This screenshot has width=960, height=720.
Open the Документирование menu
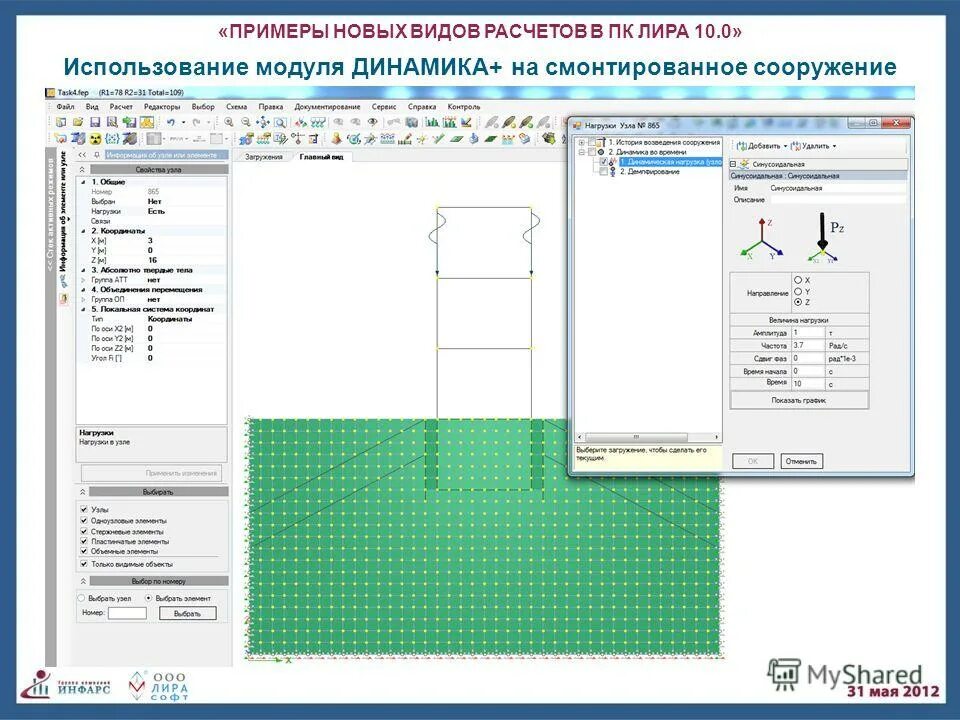(327, 107)
